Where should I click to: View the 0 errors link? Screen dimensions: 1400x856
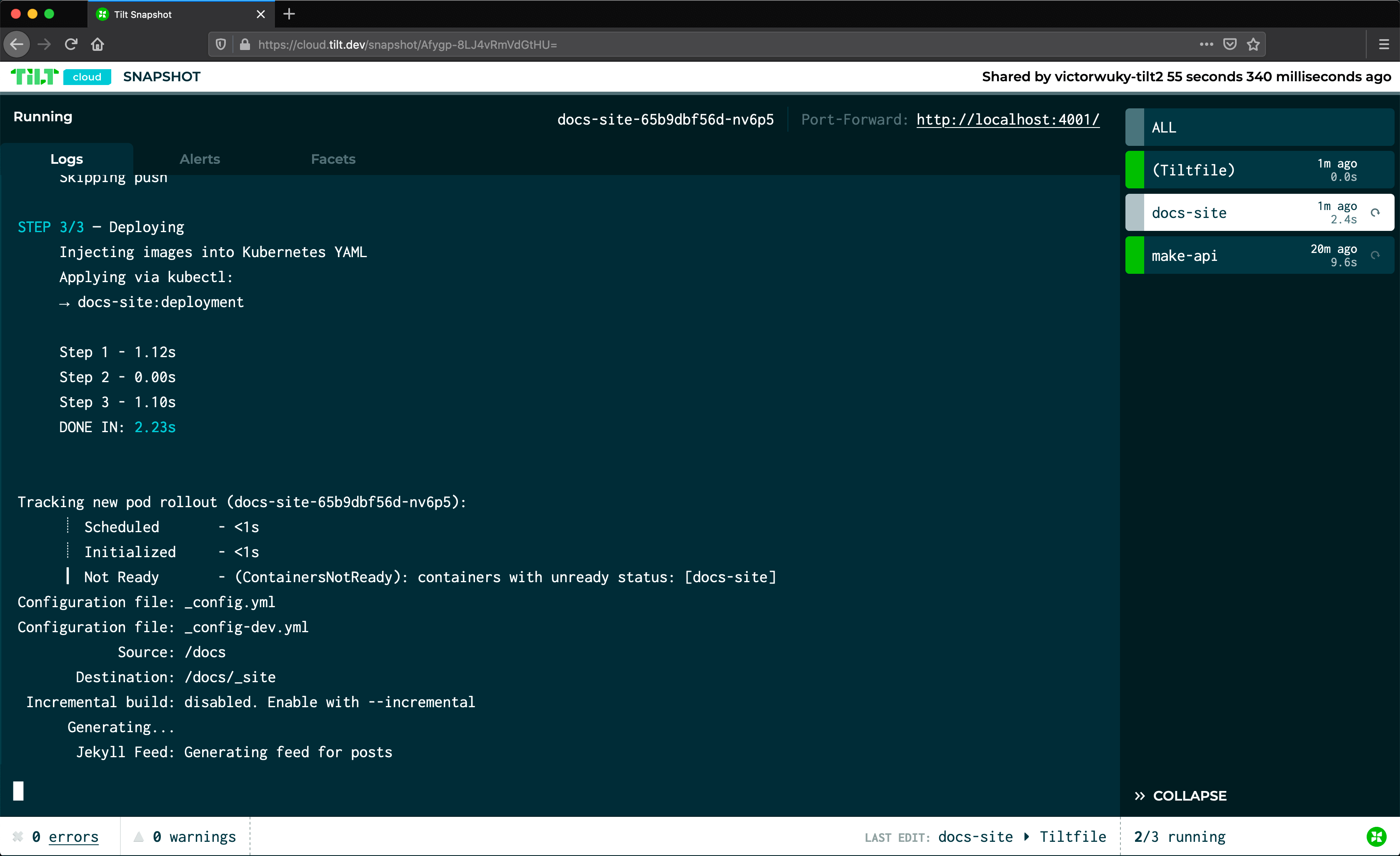click(73, 837)
